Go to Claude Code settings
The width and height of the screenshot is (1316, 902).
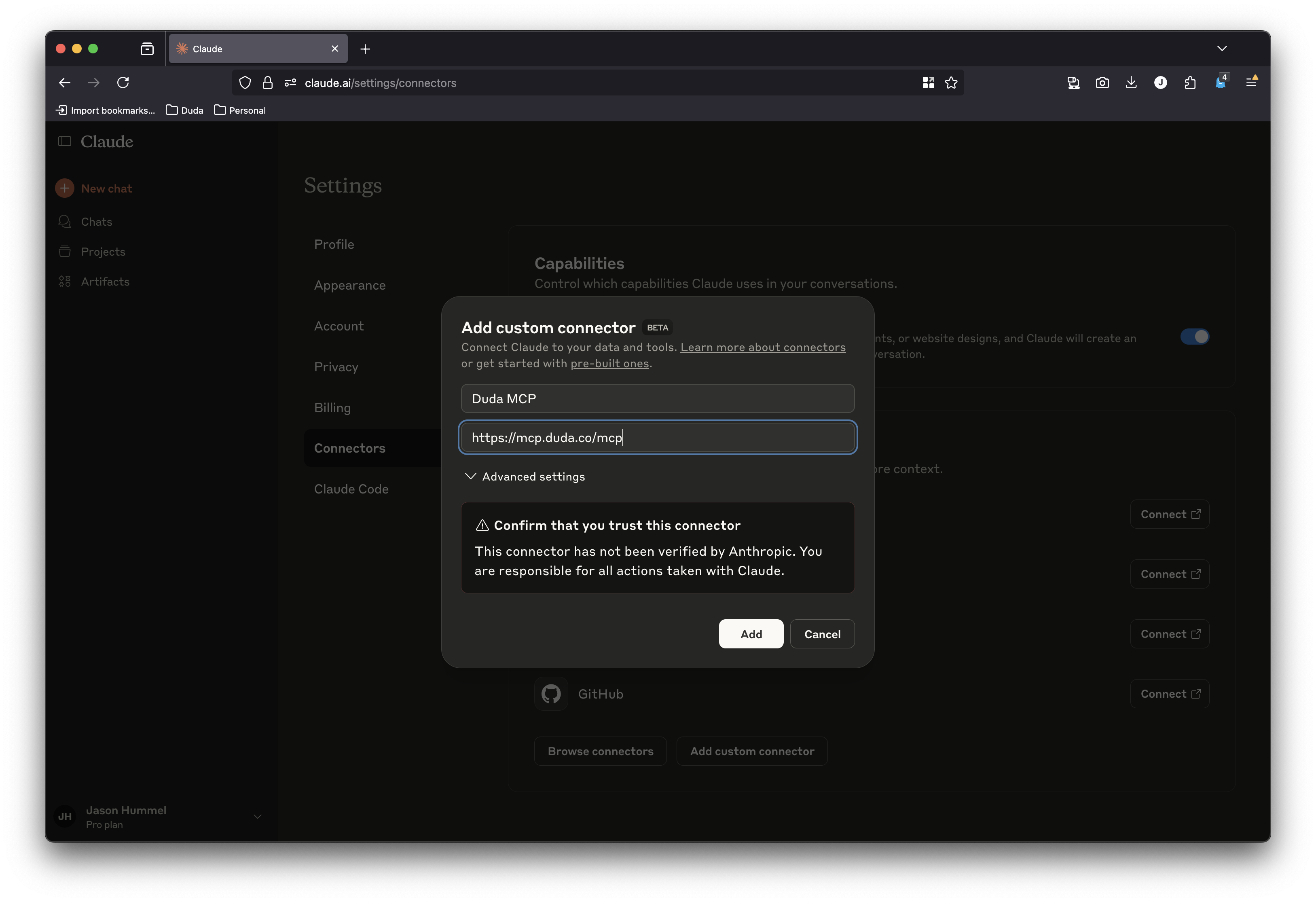click(351, 489)
